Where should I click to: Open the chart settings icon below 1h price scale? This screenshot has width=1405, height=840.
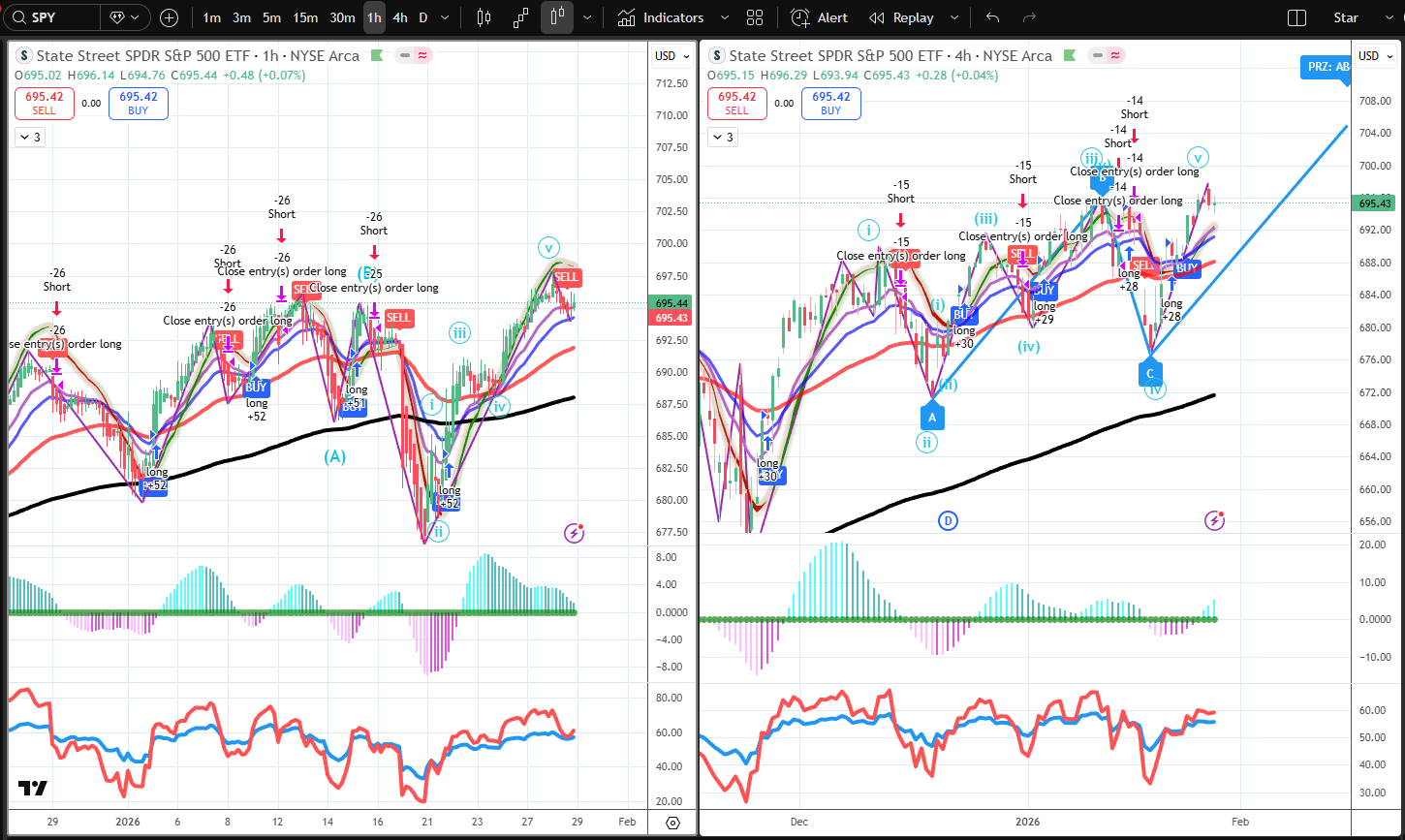click(672, 822)
